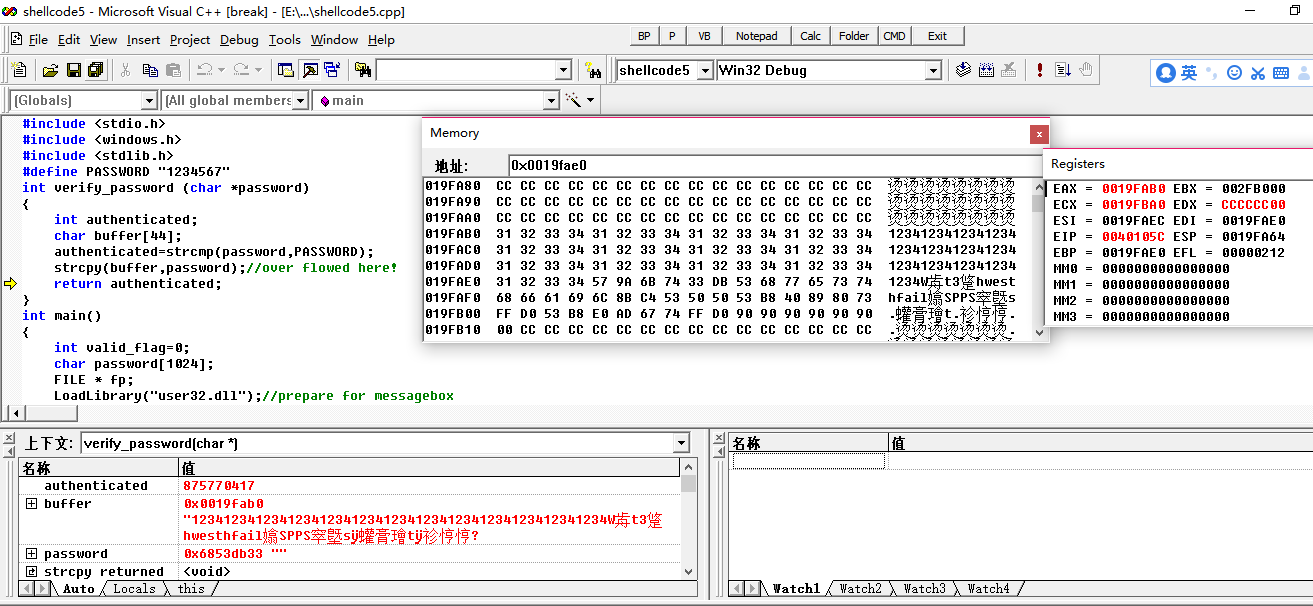Open the Debug menu

coord(239,40)
